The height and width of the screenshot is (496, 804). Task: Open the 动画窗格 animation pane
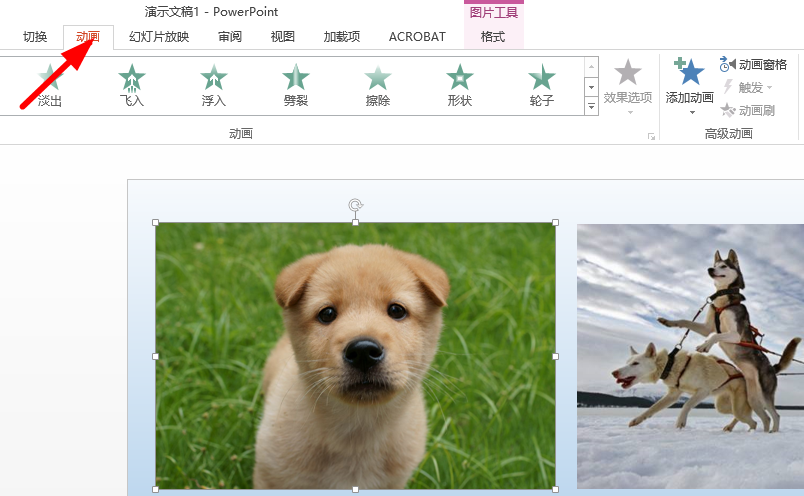[753, 65]
